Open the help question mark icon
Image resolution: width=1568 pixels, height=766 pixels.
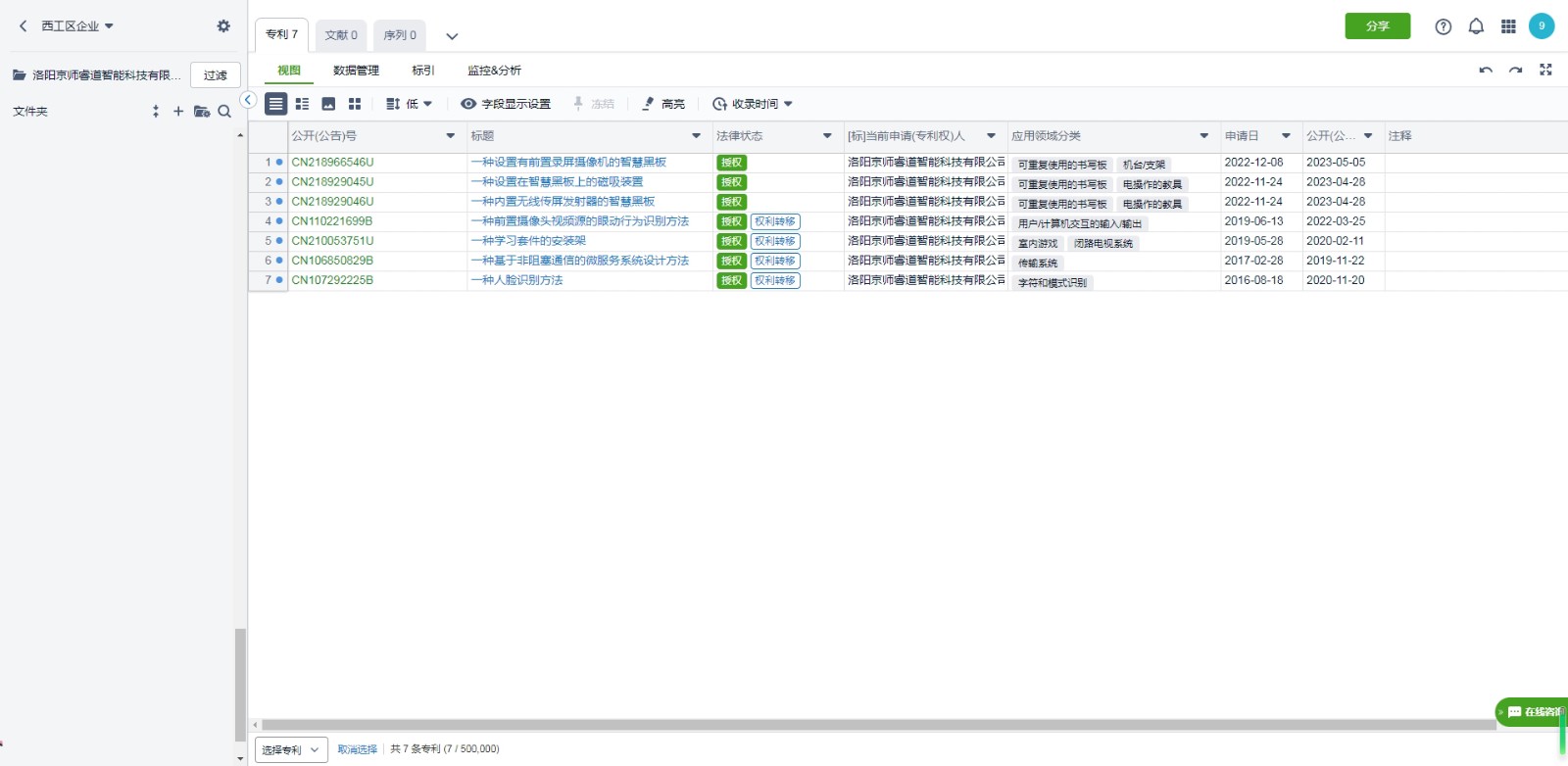point(1443,26)
